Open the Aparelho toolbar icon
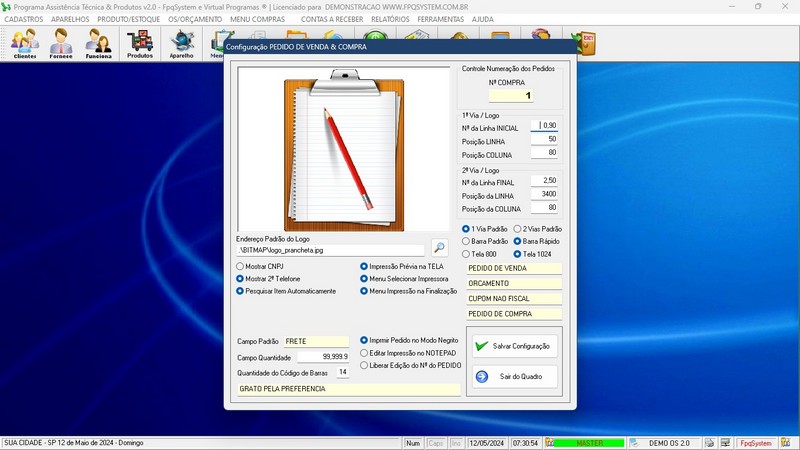 coord(182,44)
